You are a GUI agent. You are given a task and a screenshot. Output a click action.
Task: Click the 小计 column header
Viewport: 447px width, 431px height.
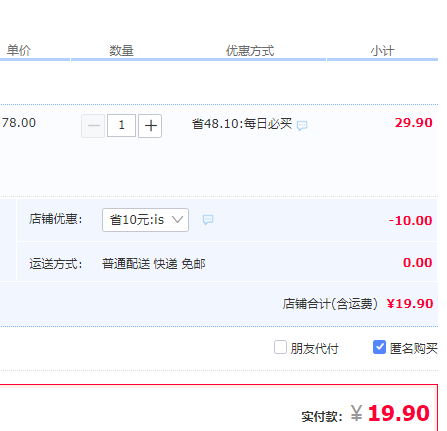pyautogui.click(x=382, y=51)
